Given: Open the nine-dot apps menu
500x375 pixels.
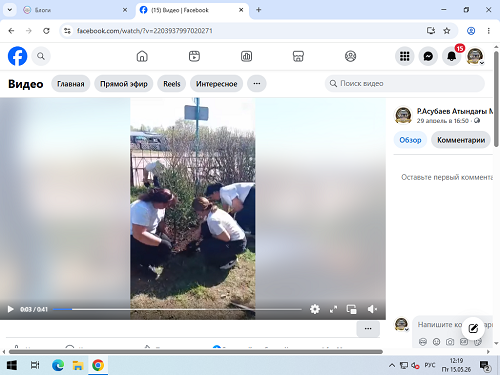Looking at the screenshot, I should point(405,56).
